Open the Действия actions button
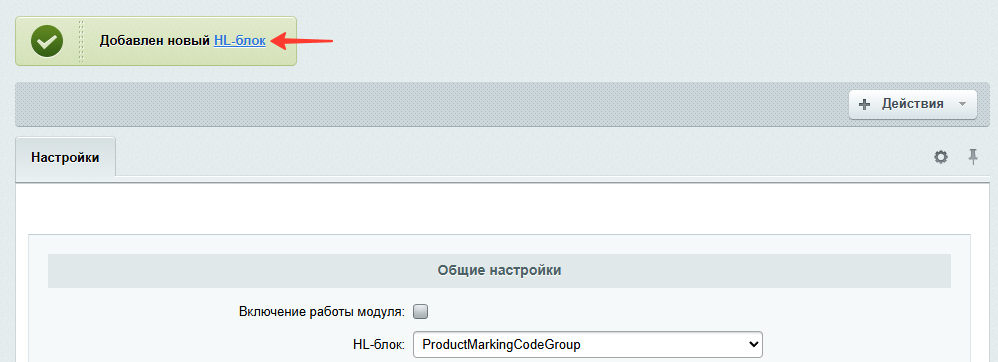The height and width of the screenshot is (362, 998). click(912, 104)
